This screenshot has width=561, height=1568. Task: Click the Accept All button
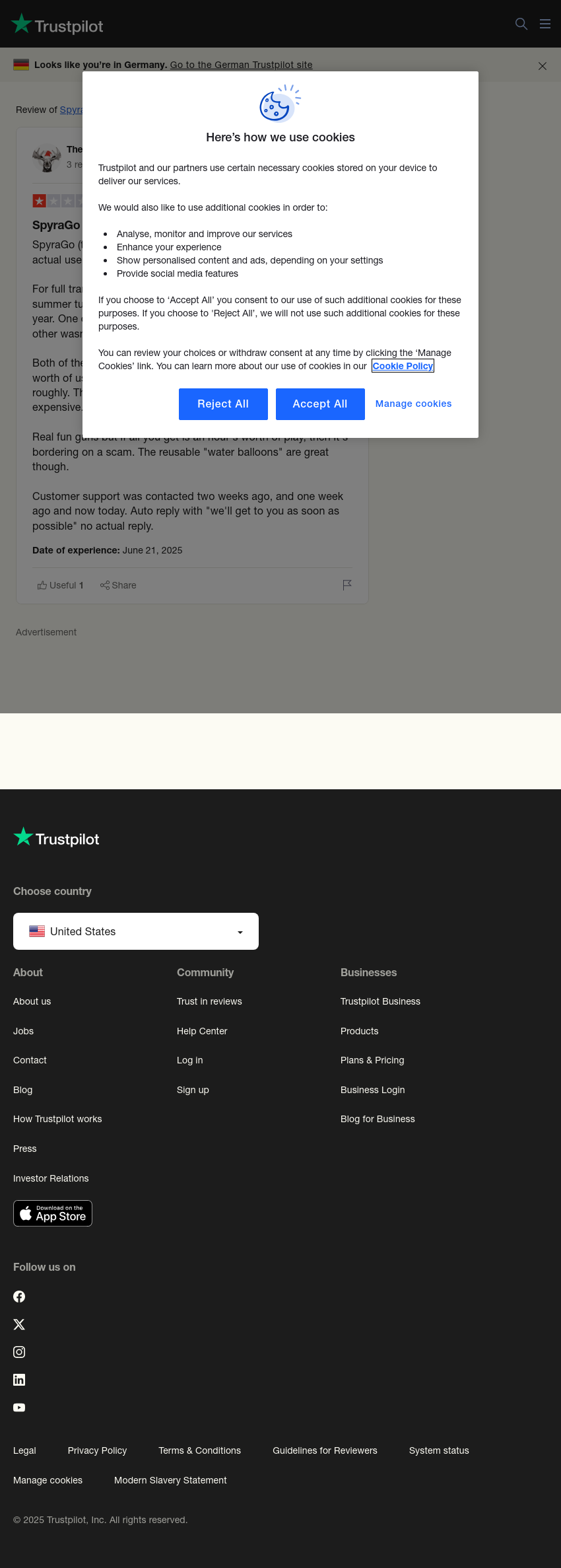[x=320, y=404]
